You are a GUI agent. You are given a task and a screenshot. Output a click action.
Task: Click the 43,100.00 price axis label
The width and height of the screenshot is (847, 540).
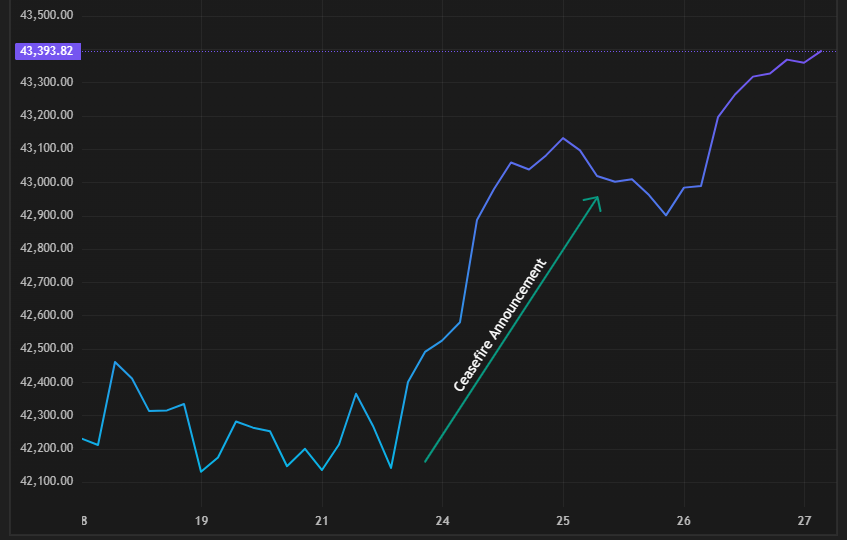(46, 148)
